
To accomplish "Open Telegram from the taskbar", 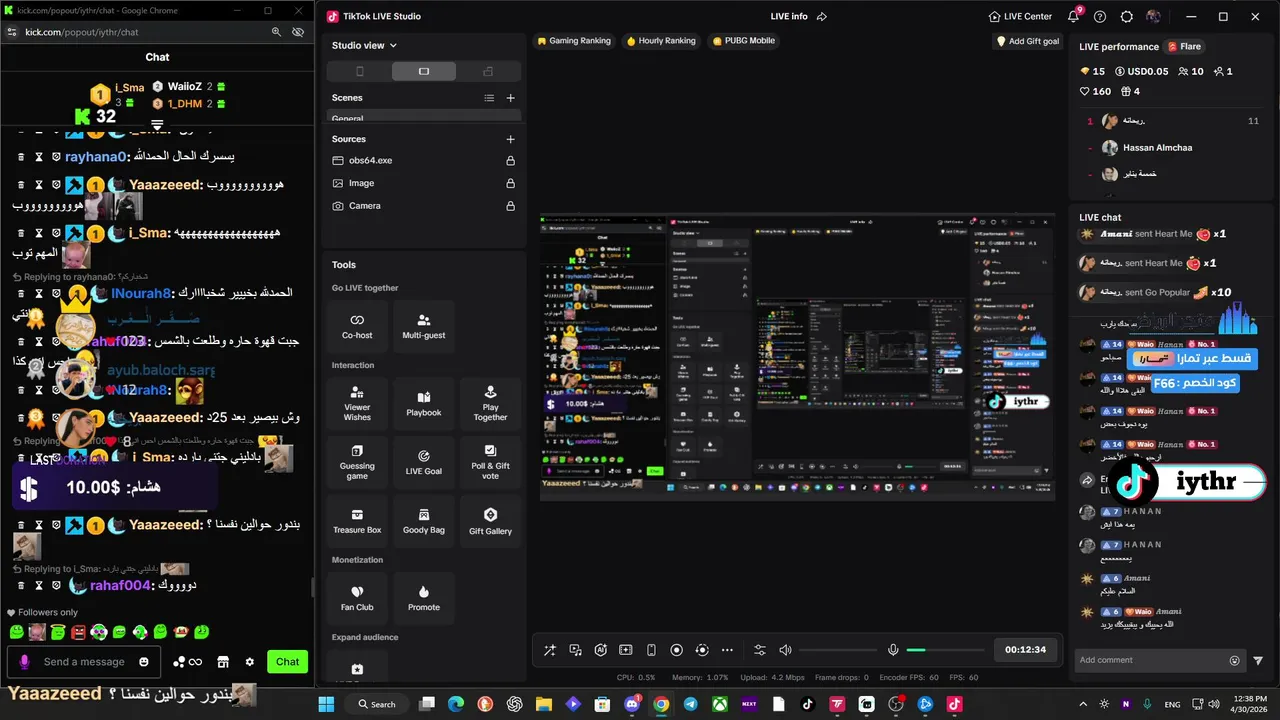I will click(x=690, y=704).
